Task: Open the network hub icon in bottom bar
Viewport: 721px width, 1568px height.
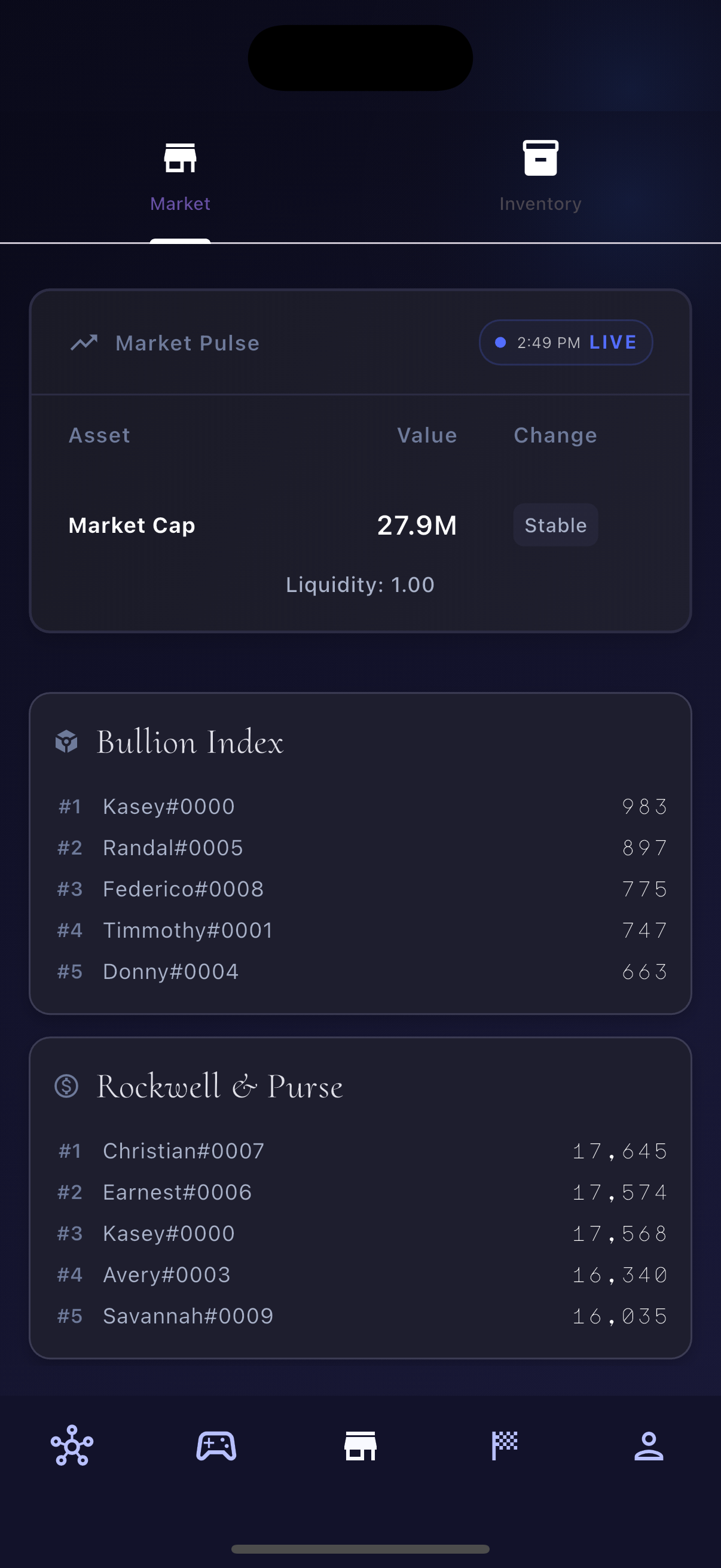Action: tap(72, 1445)
